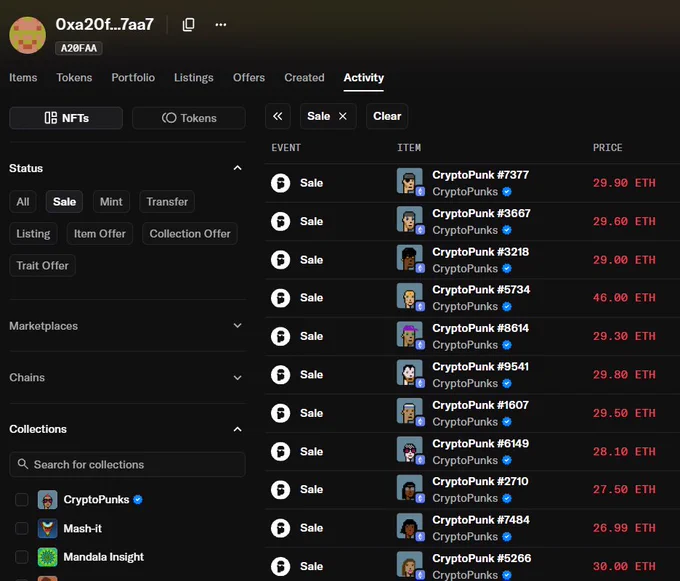
Task: Check the Mash-it collection checkbox
Action: [22, 528]
